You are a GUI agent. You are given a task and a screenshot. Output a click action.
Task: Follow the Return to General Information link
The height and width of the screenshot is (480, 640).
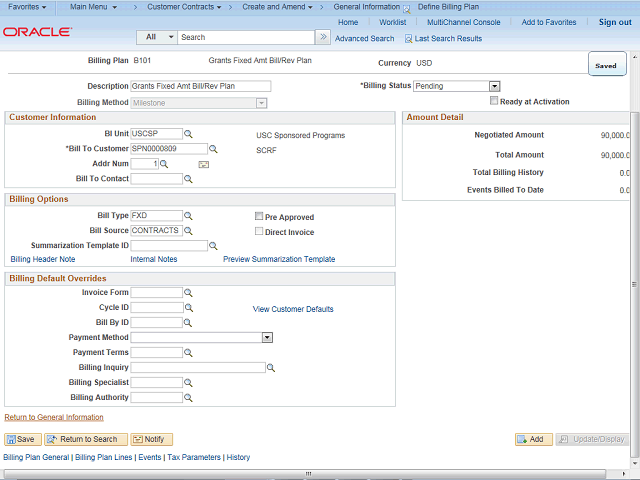[54, 417]
